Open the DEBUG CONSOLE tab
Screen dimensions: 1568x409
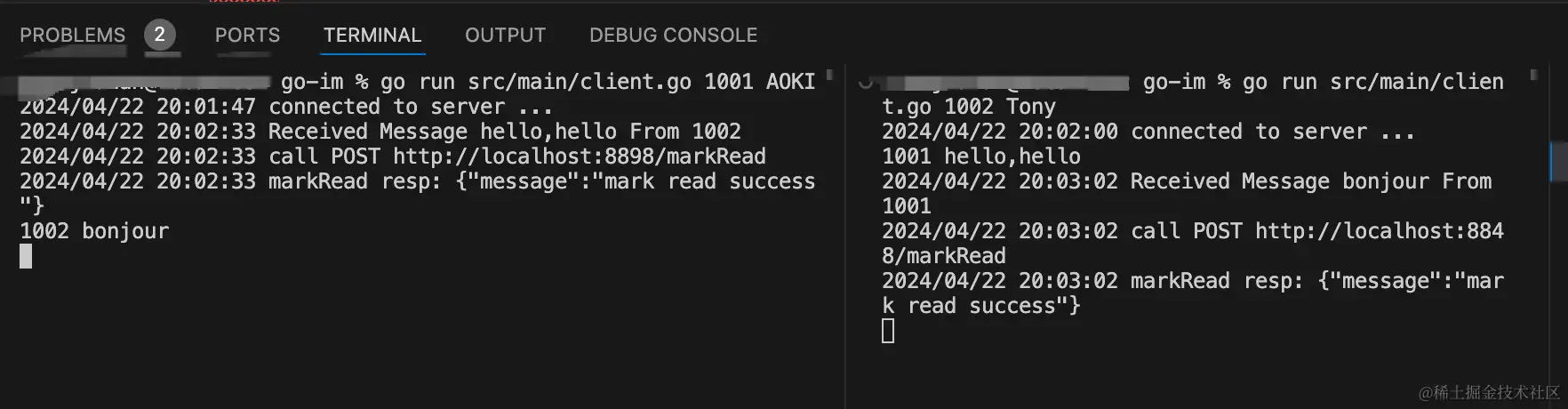[673, 36]
